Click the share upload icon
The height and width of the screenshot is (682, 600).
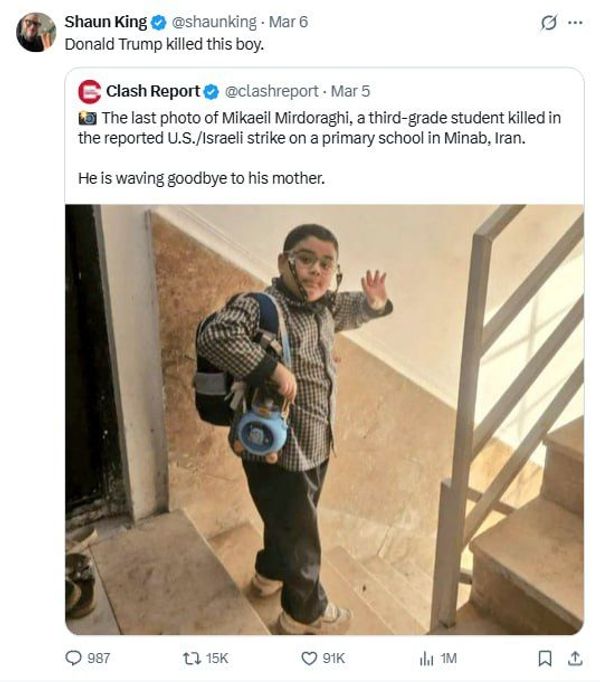coord(575,658)
